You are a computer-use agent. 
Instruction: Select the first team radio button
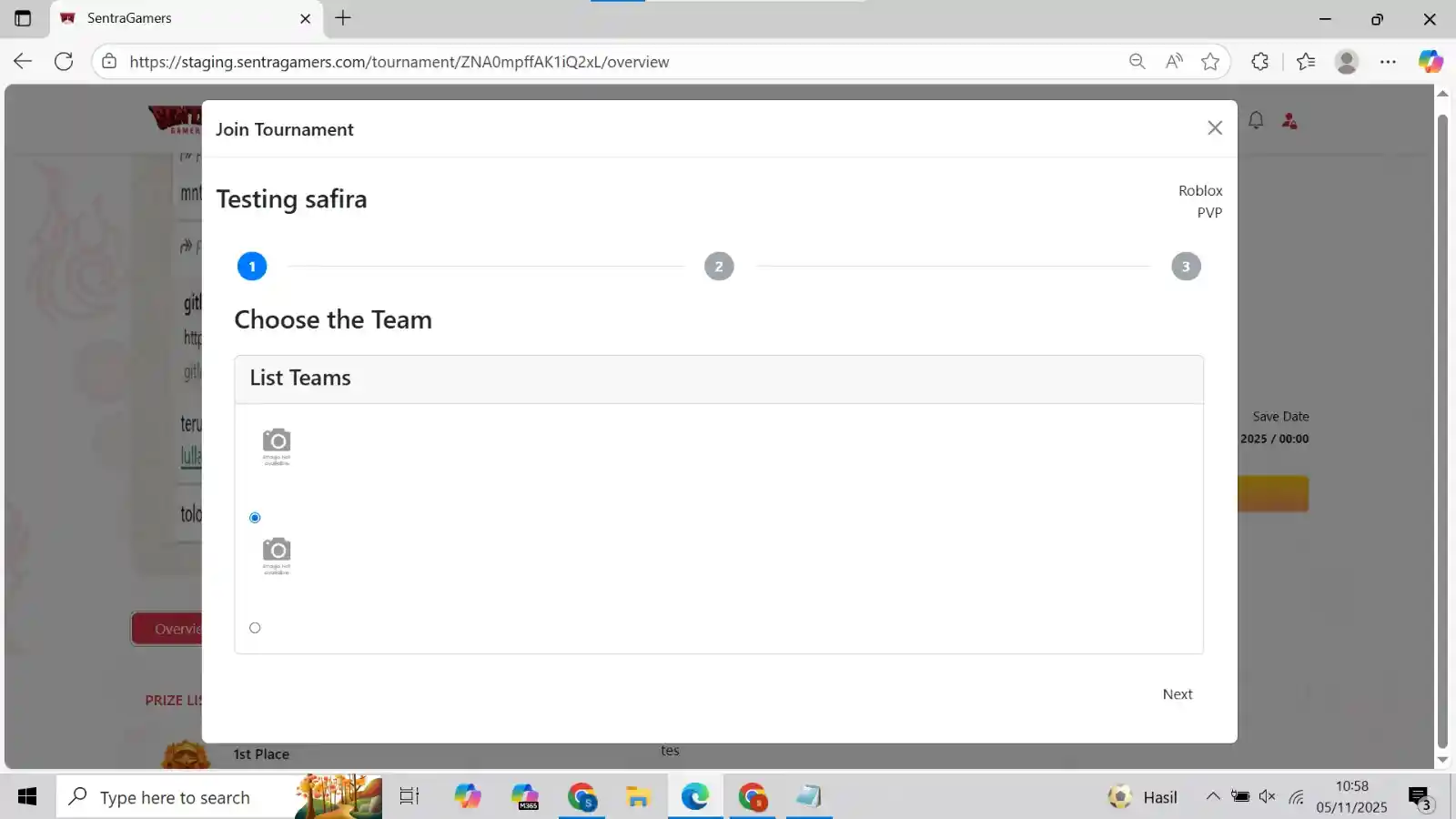tap(255, 518)
